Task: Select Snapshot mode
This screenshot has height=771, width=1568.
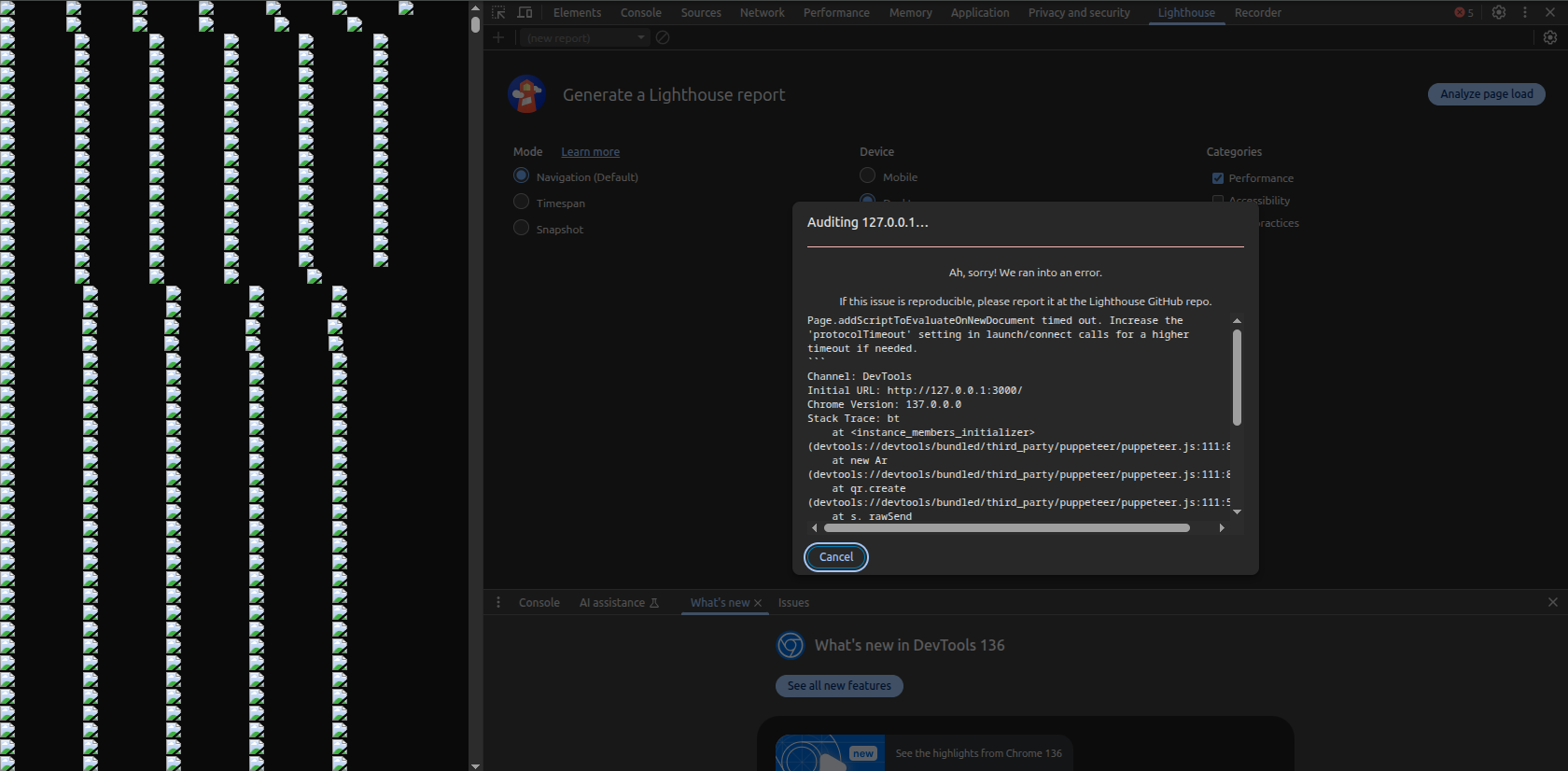Action: [522, 228]
